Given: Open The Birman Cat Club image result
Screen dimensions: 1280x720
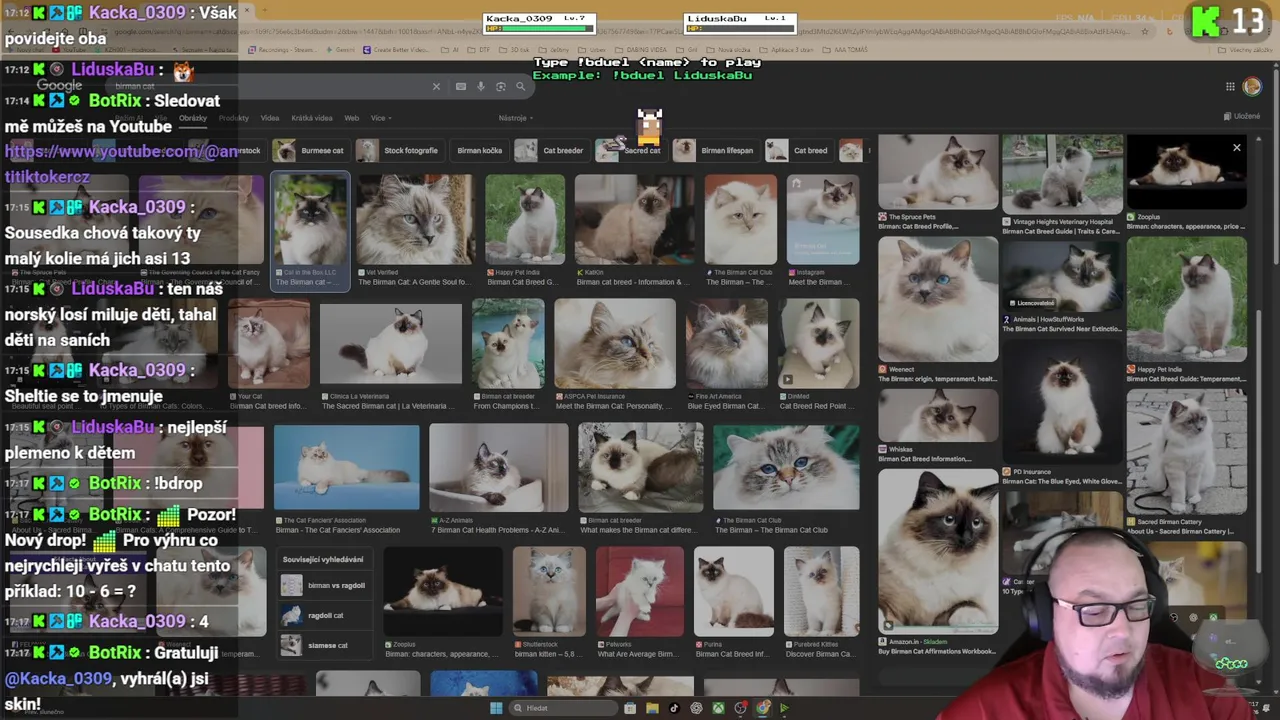Looking at the screenshot, I should tap(740, 220).
